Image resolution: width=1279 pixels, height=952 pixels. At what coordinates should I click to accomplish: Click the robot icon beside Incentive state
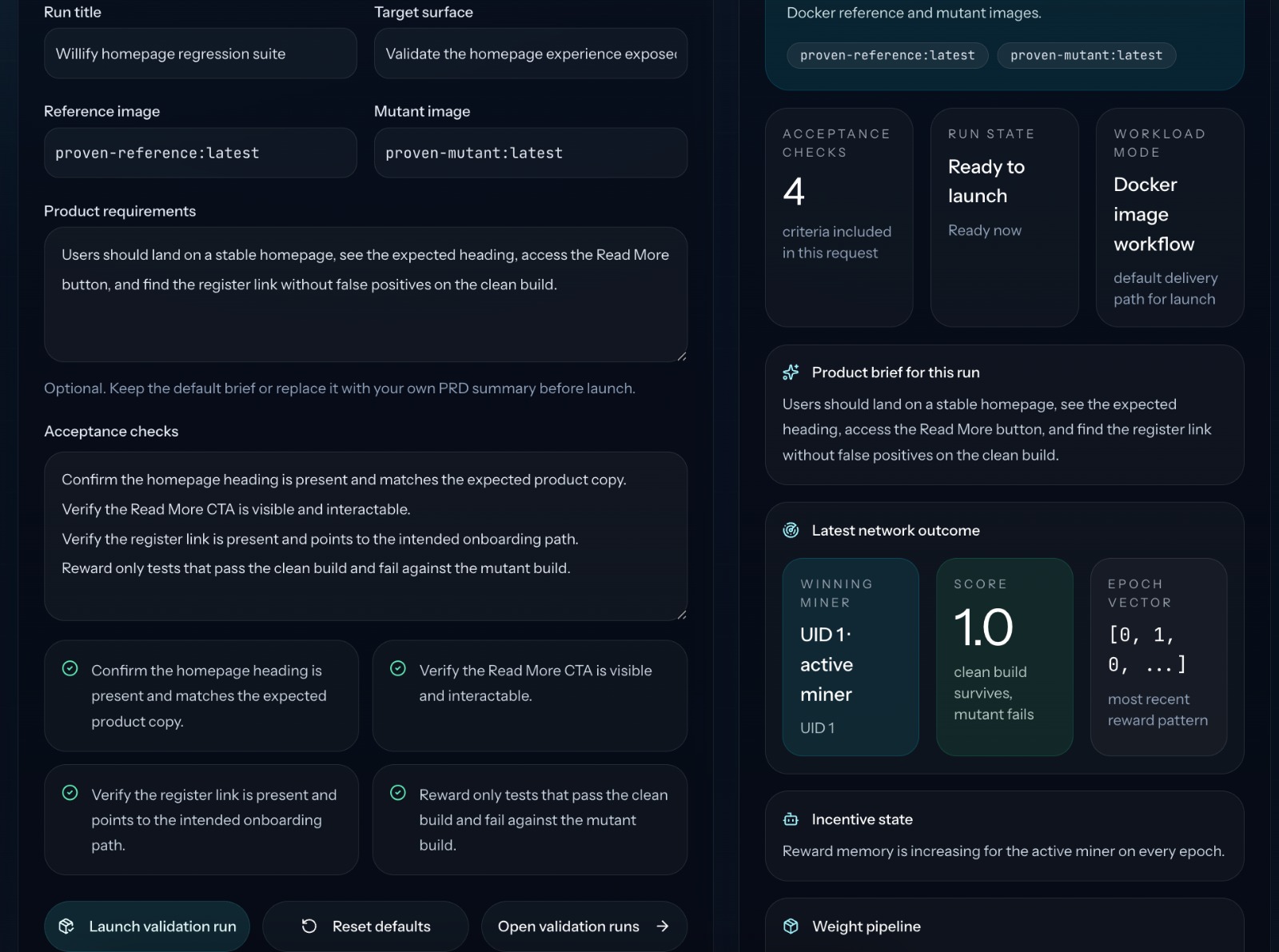791,819
